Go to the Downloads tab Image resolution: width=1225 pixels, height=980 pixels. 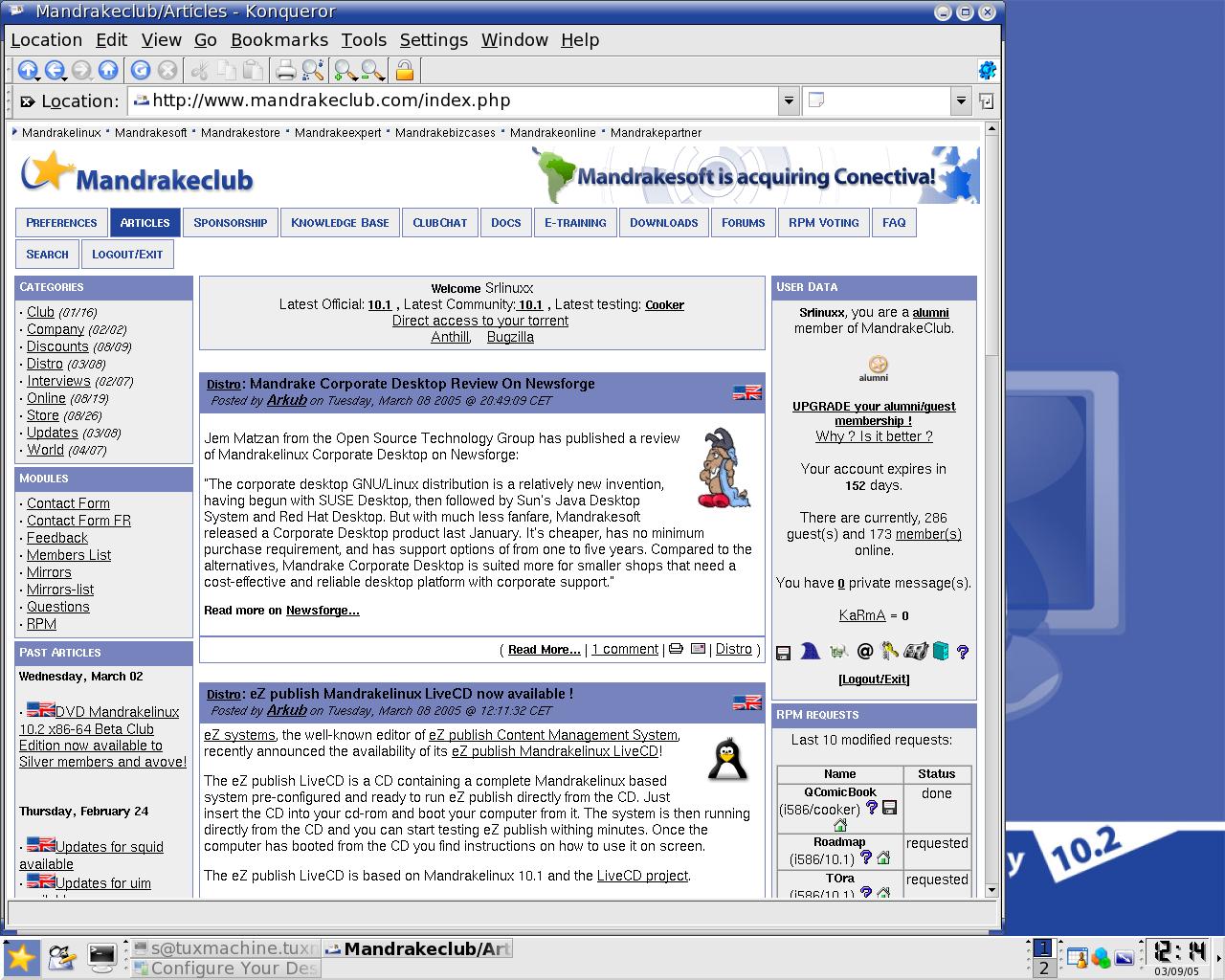(x=664, y=223)
